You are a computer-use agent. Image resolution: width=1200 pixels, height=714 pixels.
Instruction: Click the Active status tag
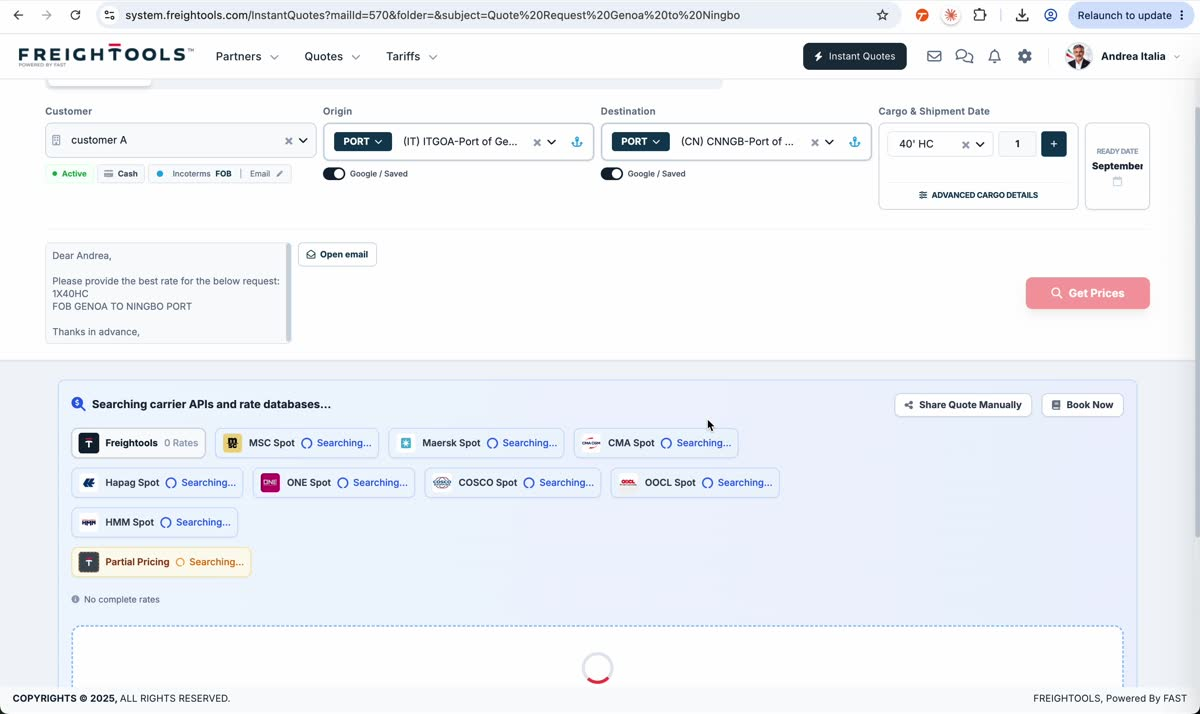(x=69, y=174)
